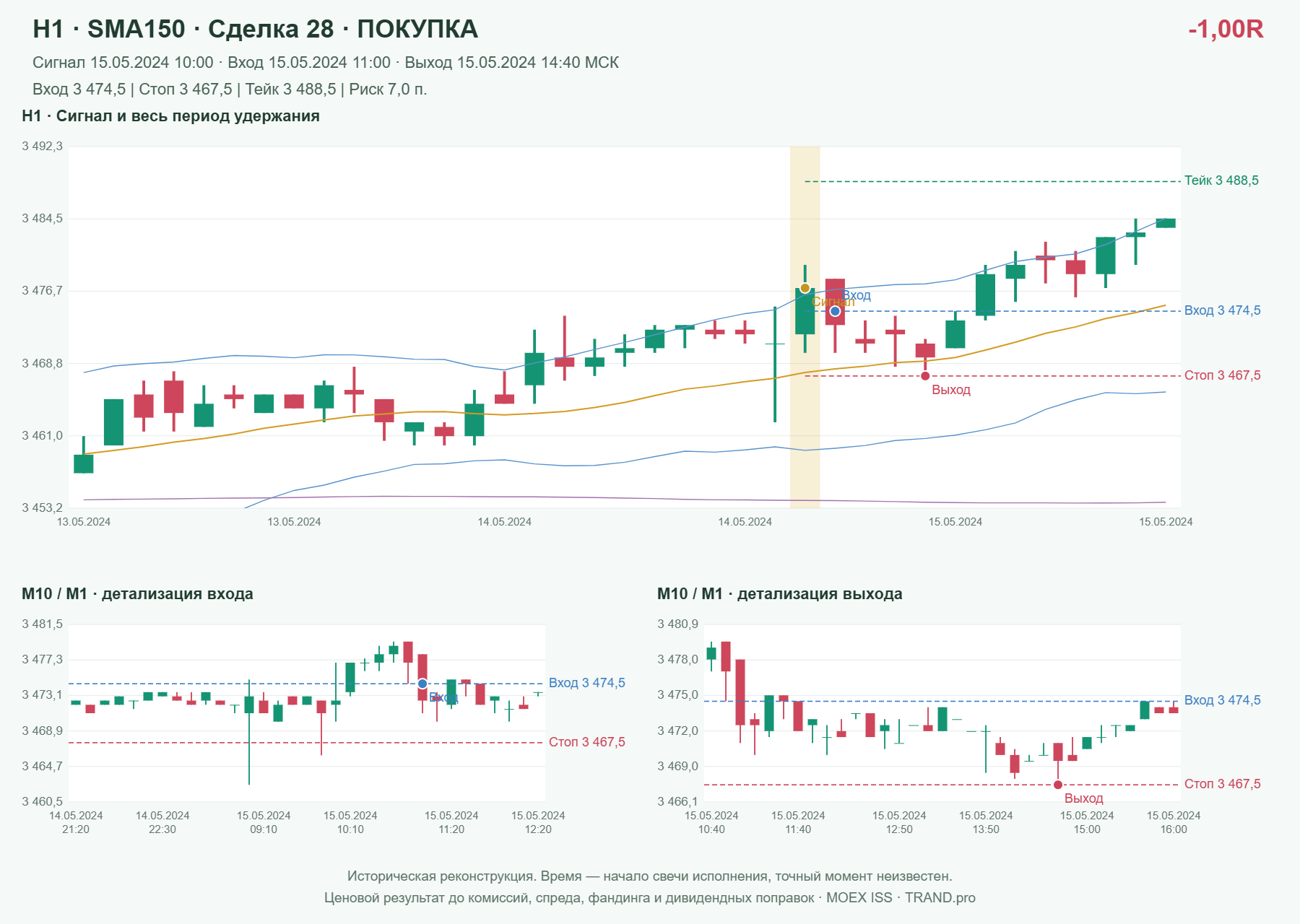
Task: Click the blue entry marker on H1 chart
Action: point(835,311)
